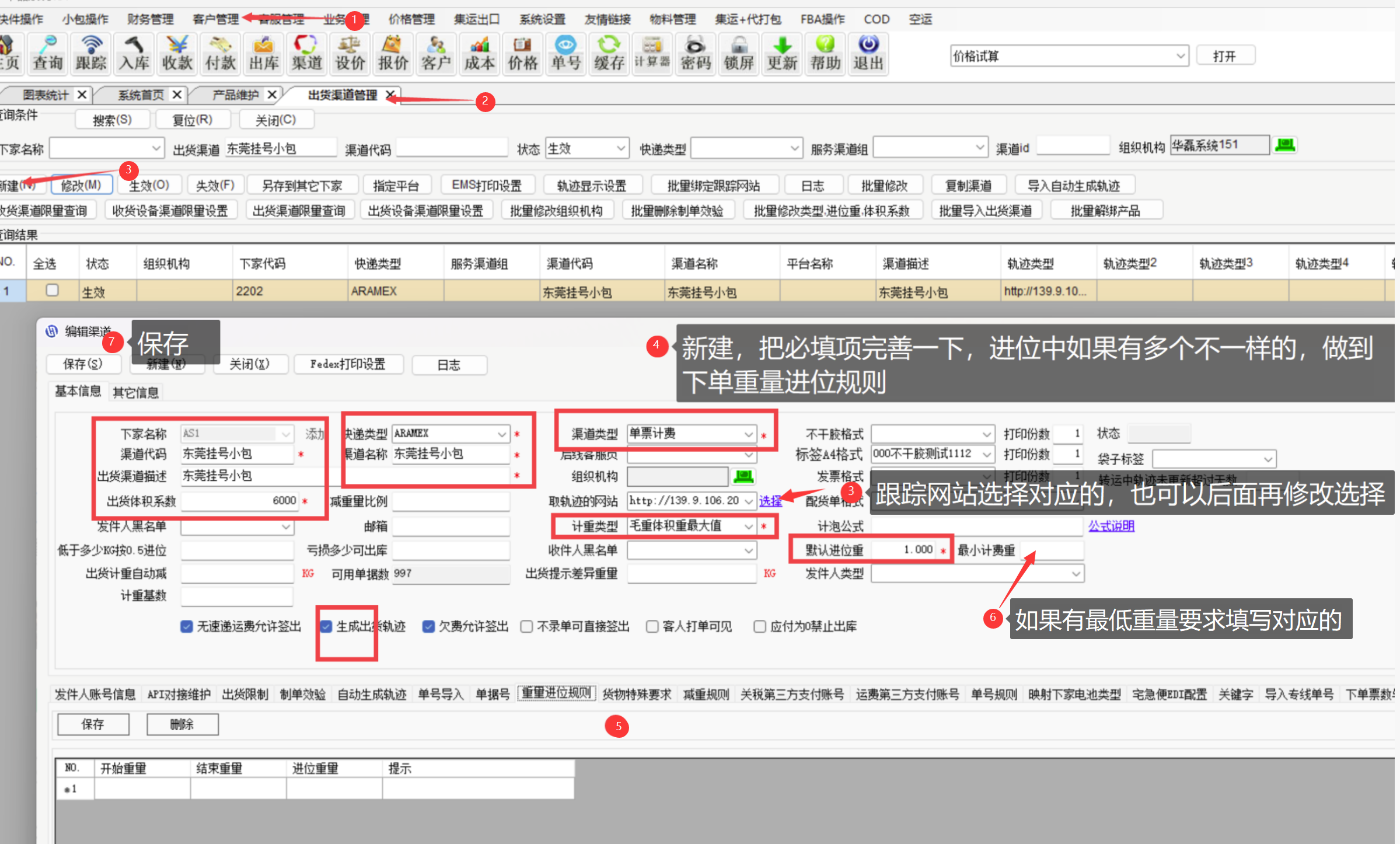This screenshot has width=1400, height=844.
Task: Toggle the 无速递运费允许签出 checkbox
Action: 187,627
